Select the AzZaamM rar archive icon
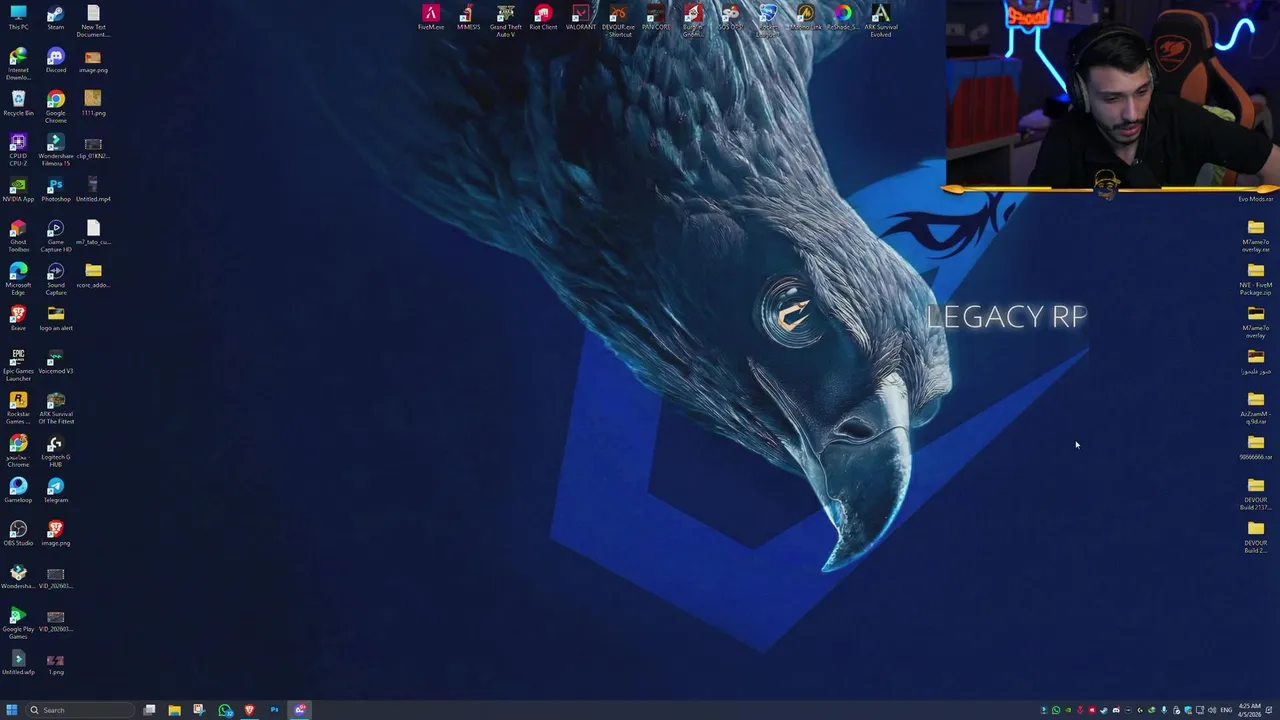The height and width of the screenshot is (720, 1280). pos(1256,408)
